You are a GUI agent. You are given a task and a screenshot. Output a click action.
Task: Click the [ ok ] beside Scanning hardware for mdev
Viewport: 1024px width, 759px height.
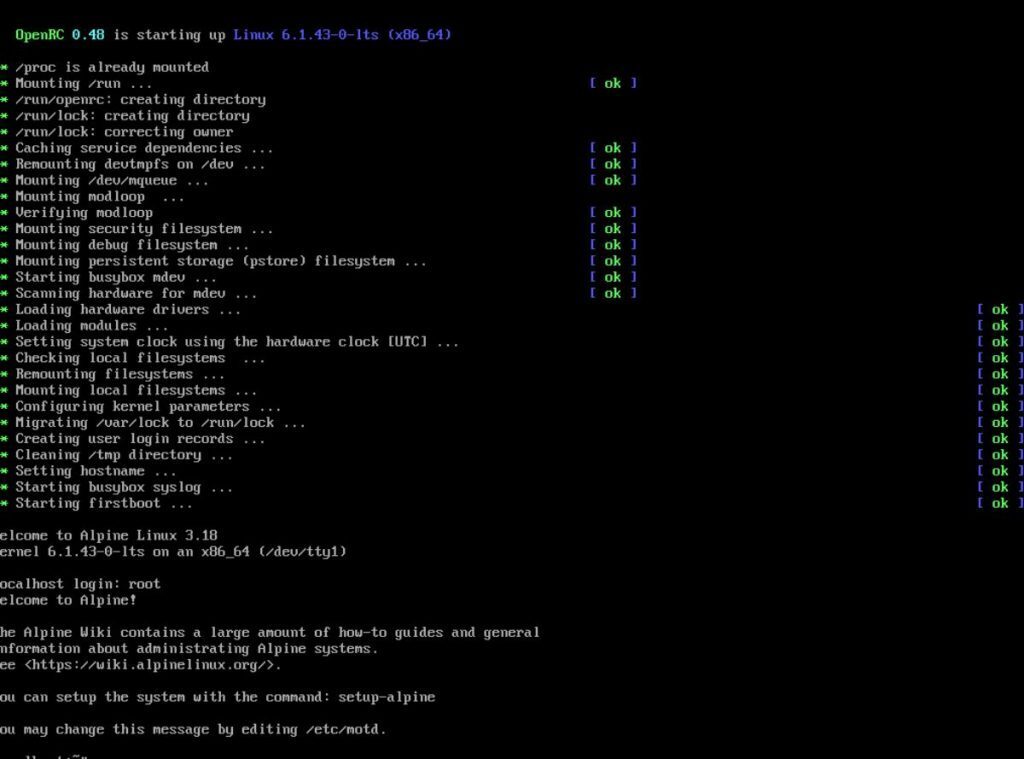[611, 292]
